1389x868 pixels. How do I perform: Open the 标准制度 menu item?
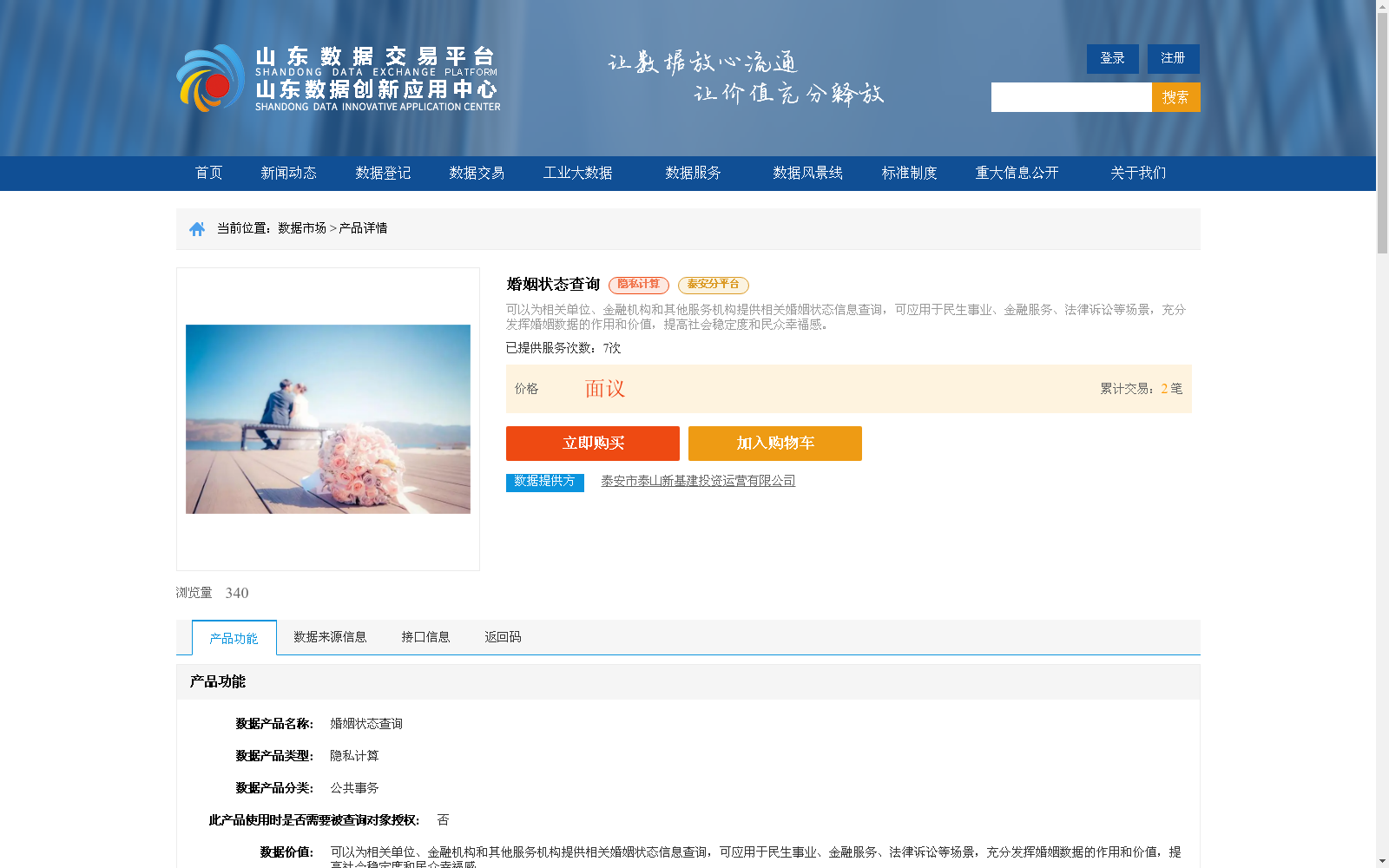point(910,173)
